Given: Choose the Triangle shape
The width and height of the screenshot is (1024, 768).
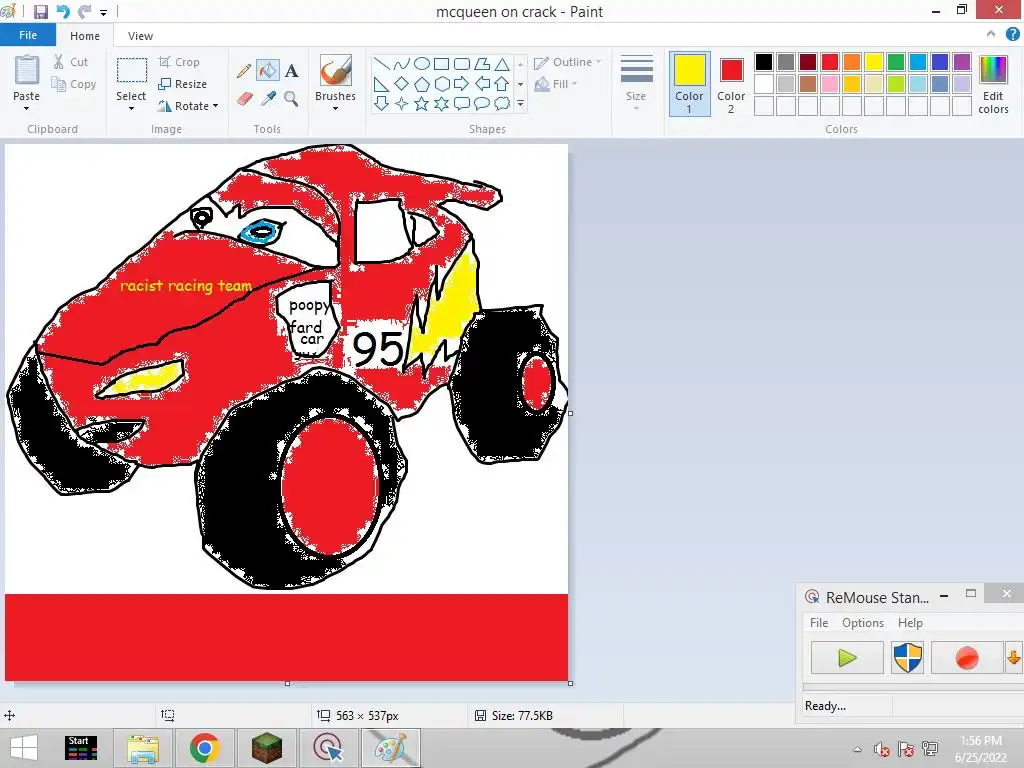Looking at the screenshot, I should [502, 63].
